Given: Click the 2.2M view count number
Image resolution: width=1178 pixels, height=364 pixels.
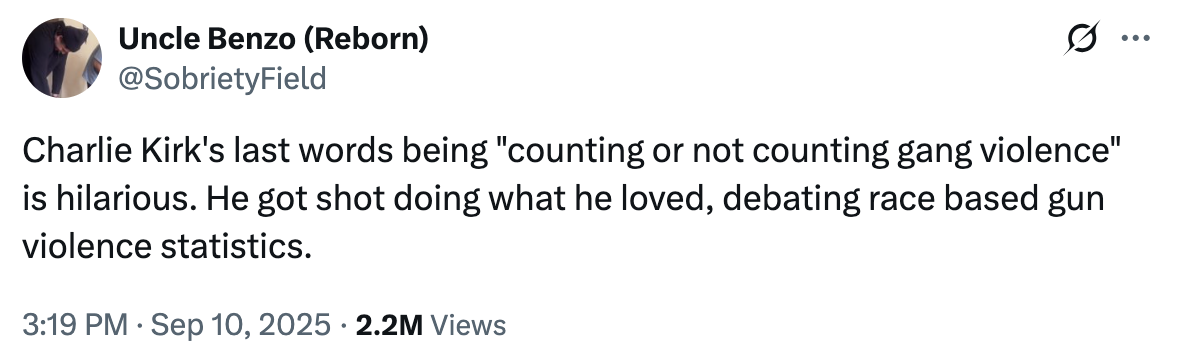Looking at the screenshot, I should [x=389, y=325].
